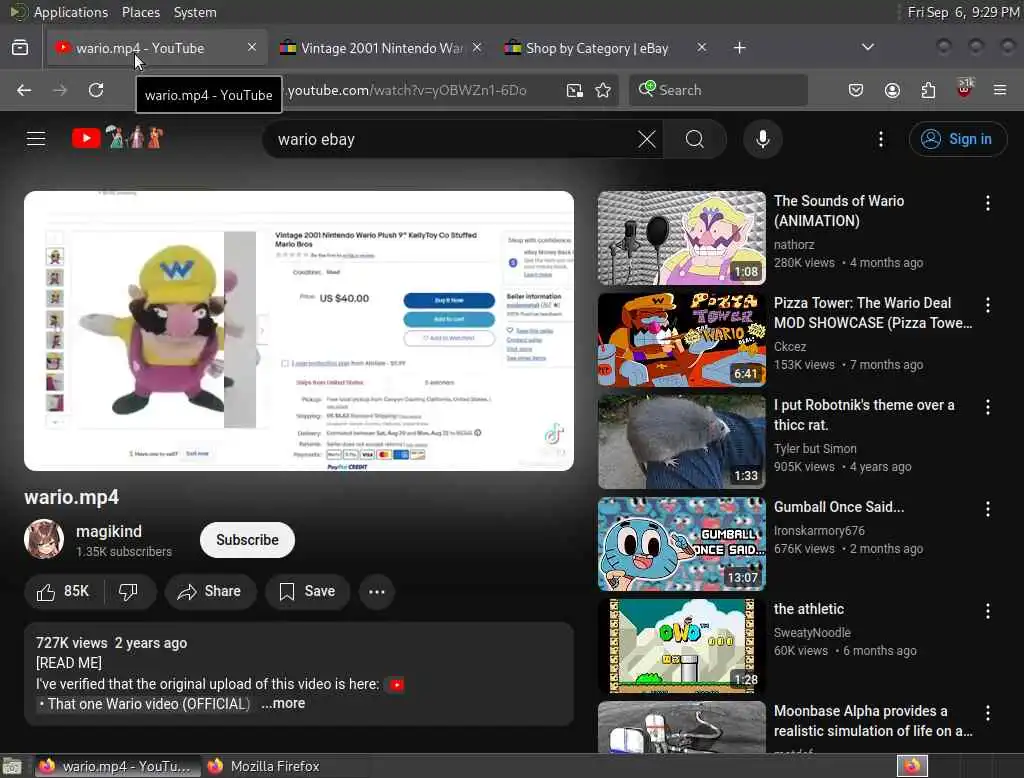Open more actions ellipsis under video
This screenshot has width=1024, height=778.
click(x=377, y=592)
